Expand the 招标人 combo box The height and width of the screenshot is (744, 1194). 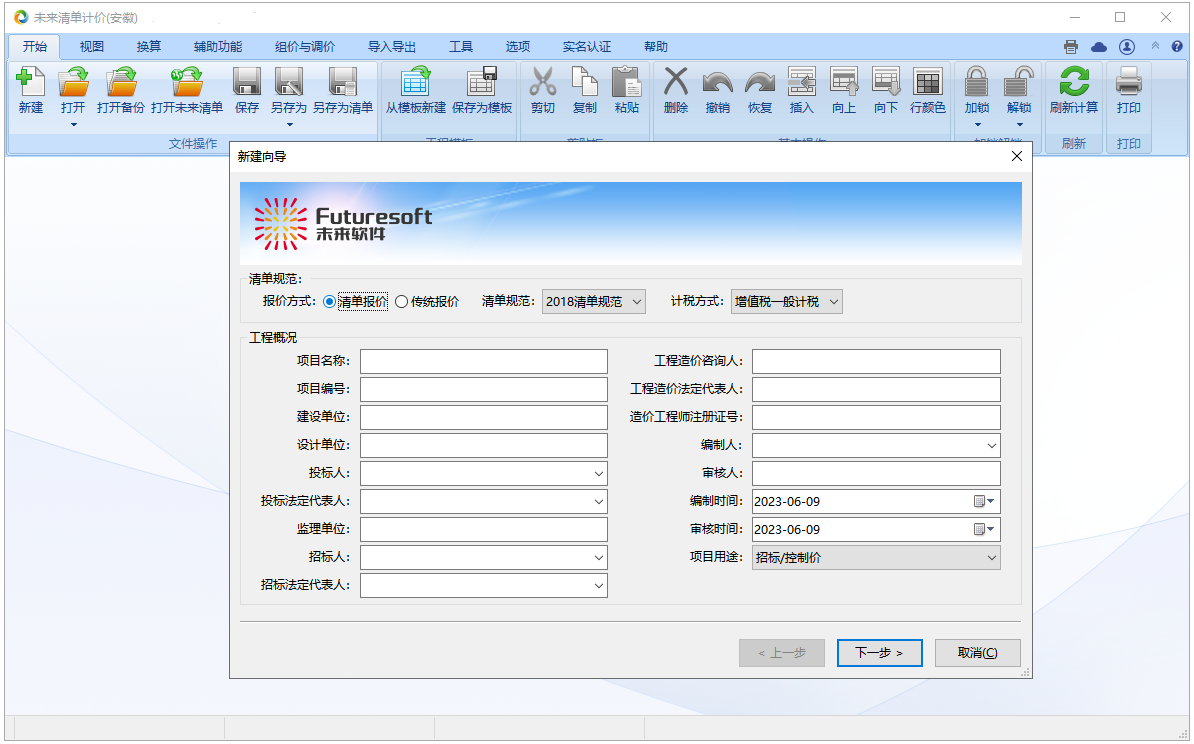tap(599, 557)
